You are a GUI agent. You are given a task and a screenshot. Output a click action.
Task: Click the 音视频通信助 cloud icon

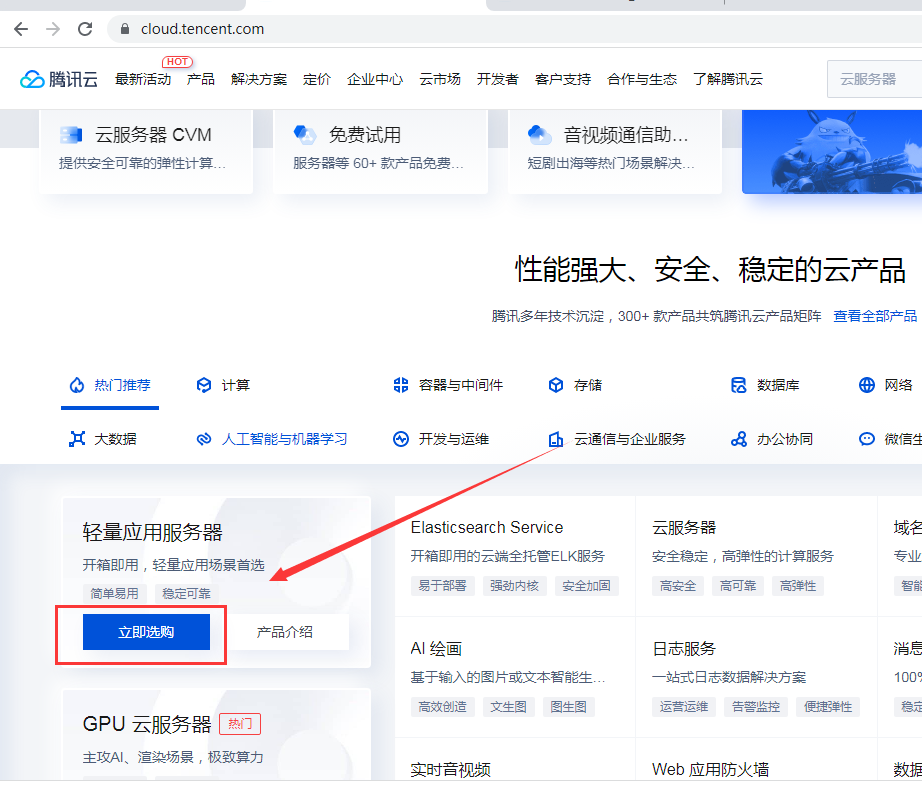[x=539, y=135]
